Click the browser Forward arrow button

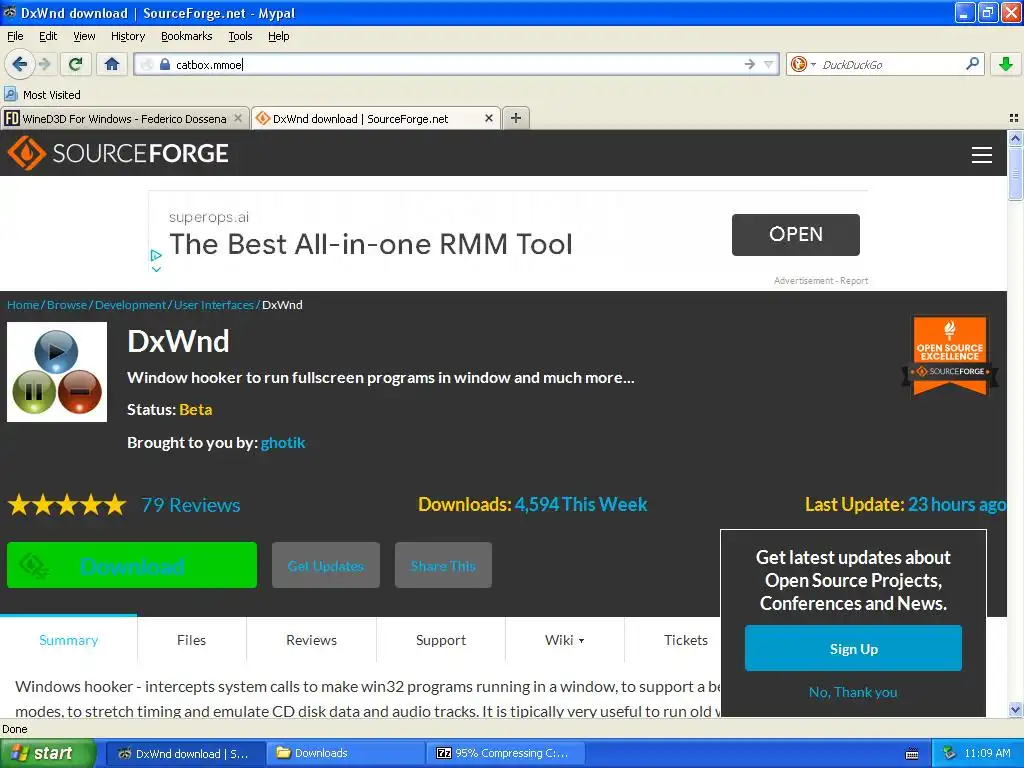click(44, 64)
